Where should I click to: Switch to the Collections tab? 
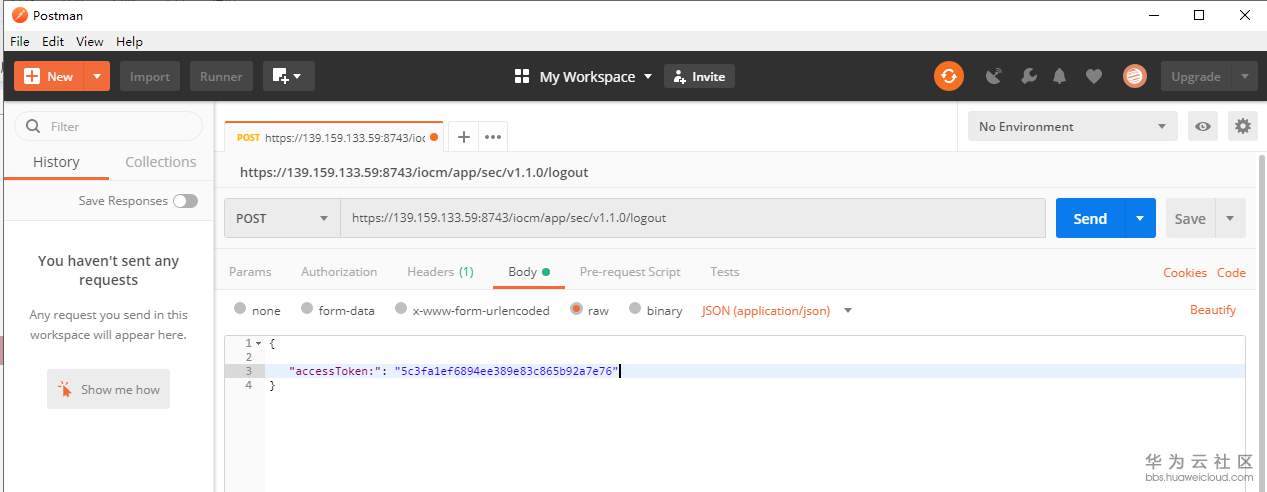[x=160, y=162]
